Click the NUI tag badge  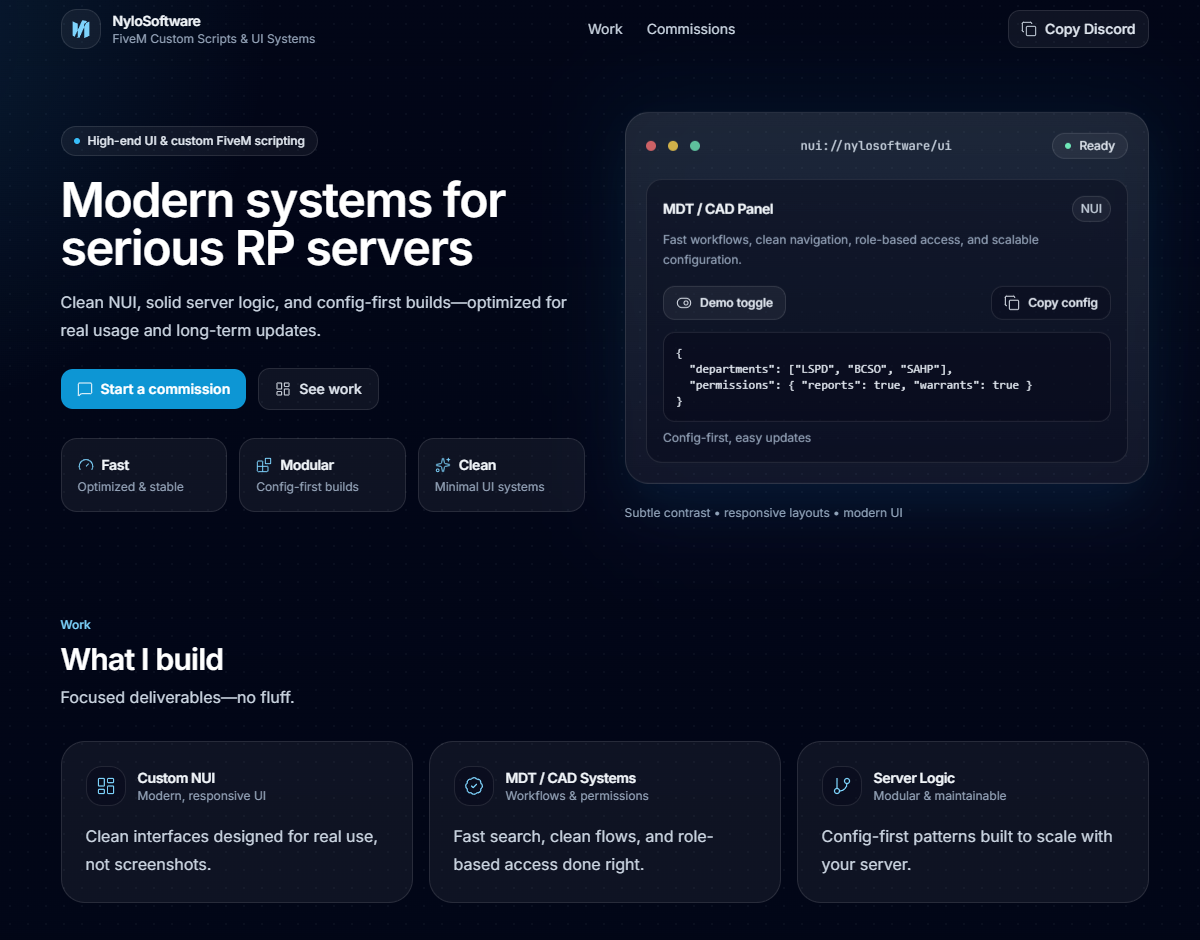click(1091, 209)
